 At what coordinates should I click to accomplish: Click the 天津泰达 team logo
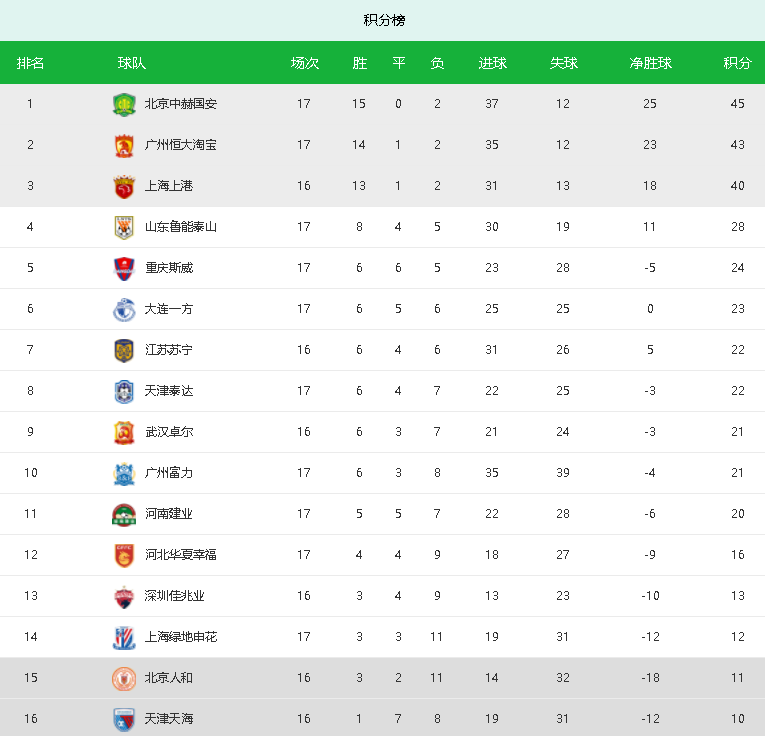point(124,391)
